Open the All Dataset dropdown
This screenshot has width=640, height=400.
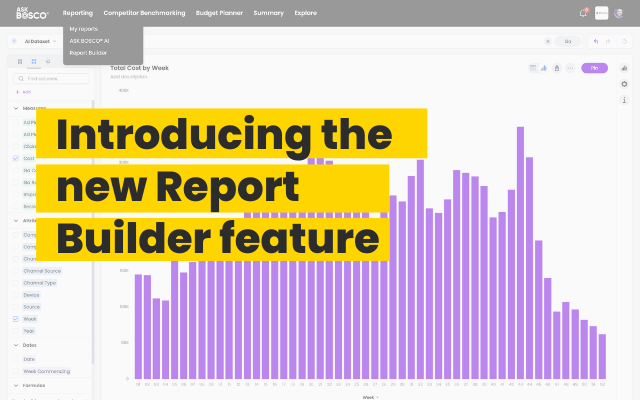(x=40, y=41)
